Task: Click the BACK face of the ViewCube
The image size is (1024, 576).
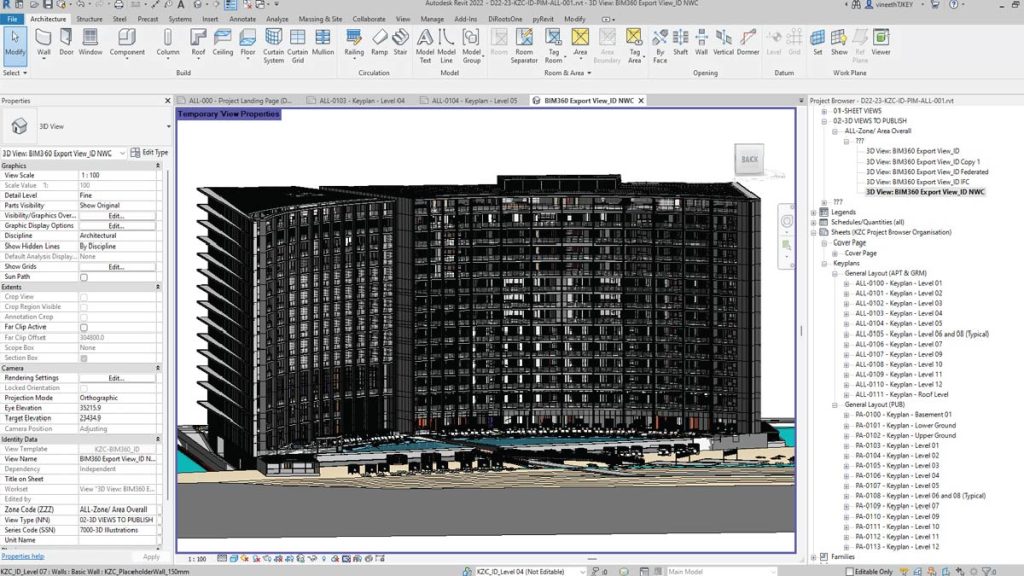Action: (749, 159)
